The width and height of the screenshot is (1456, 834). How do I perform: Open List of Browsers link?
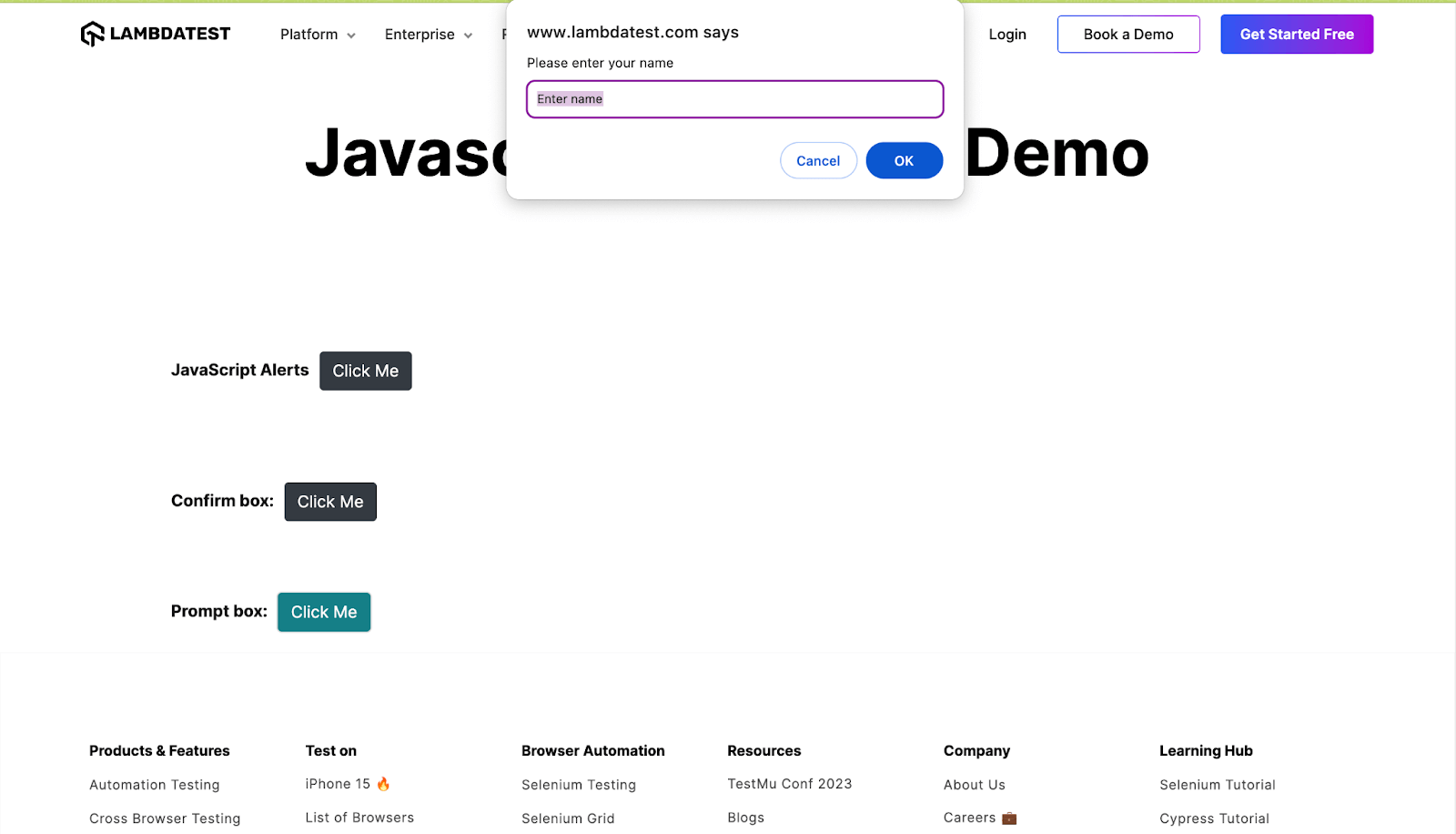pyautogui.click(x=359, y=818)
